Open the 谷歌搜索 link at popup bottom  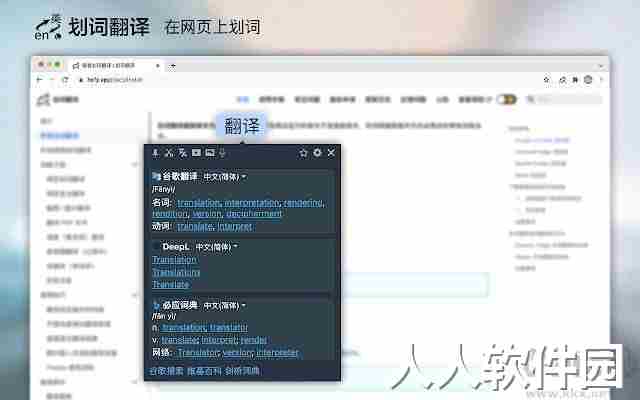[167, 371]
